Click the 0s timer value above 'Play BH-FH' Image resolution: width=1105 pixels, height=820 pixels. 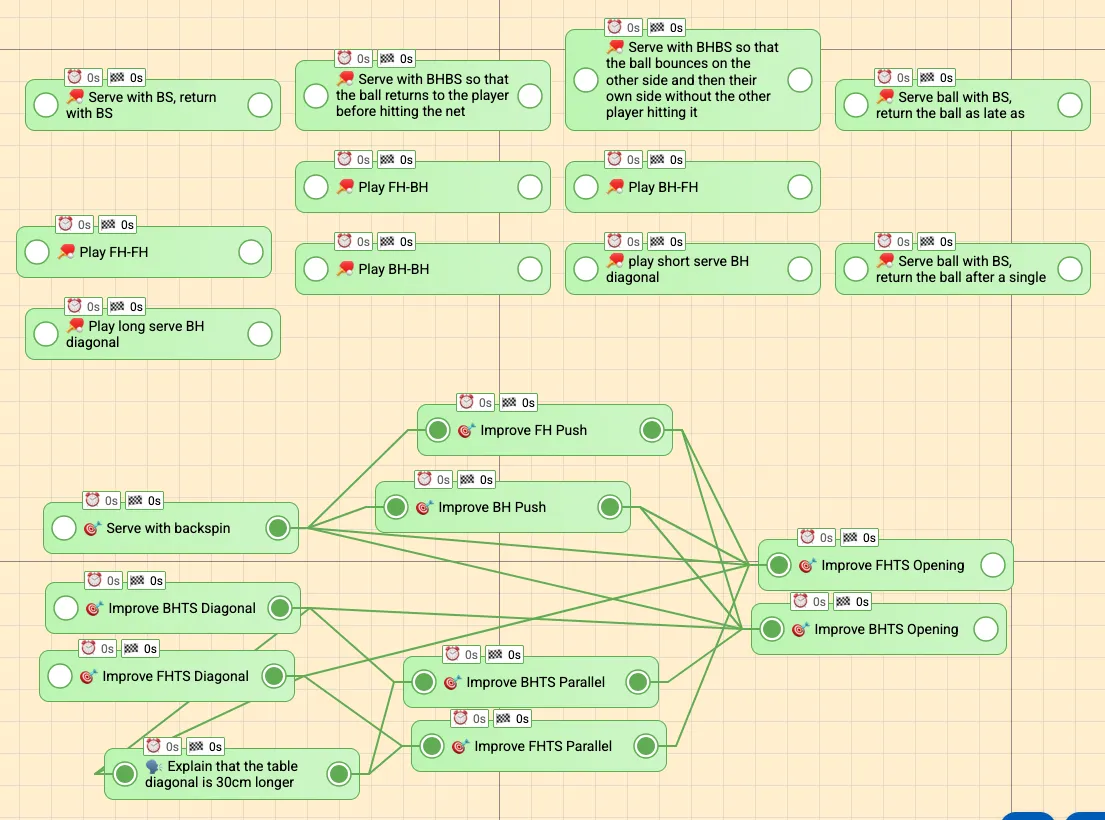pos(634,158)
